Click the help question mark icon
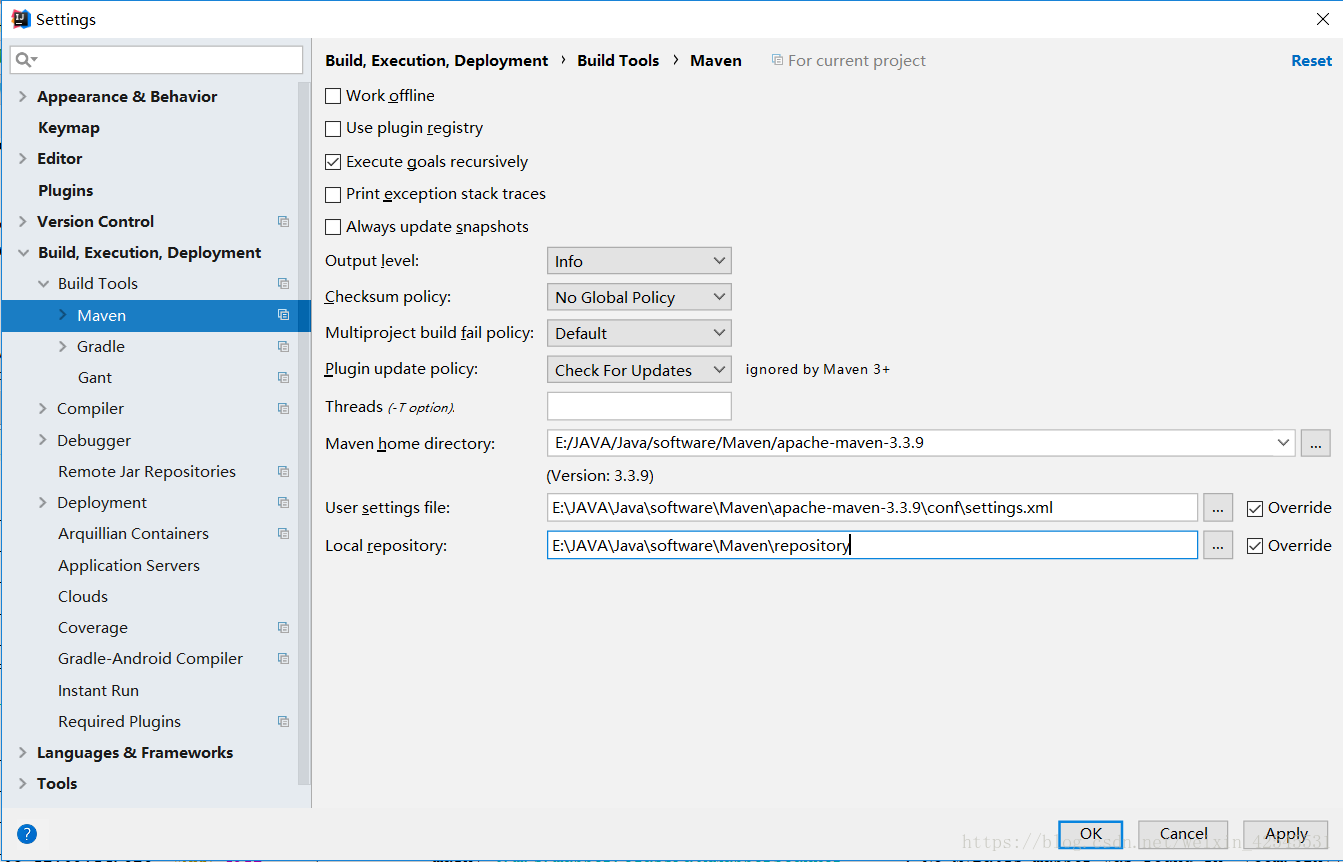This screenshot has height=862, width=1343. point(27,833)
